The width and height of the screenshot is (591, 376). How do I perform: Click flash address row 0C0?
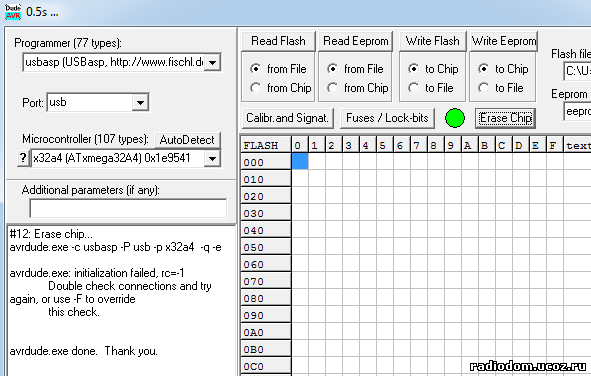[x=266, y=366]
